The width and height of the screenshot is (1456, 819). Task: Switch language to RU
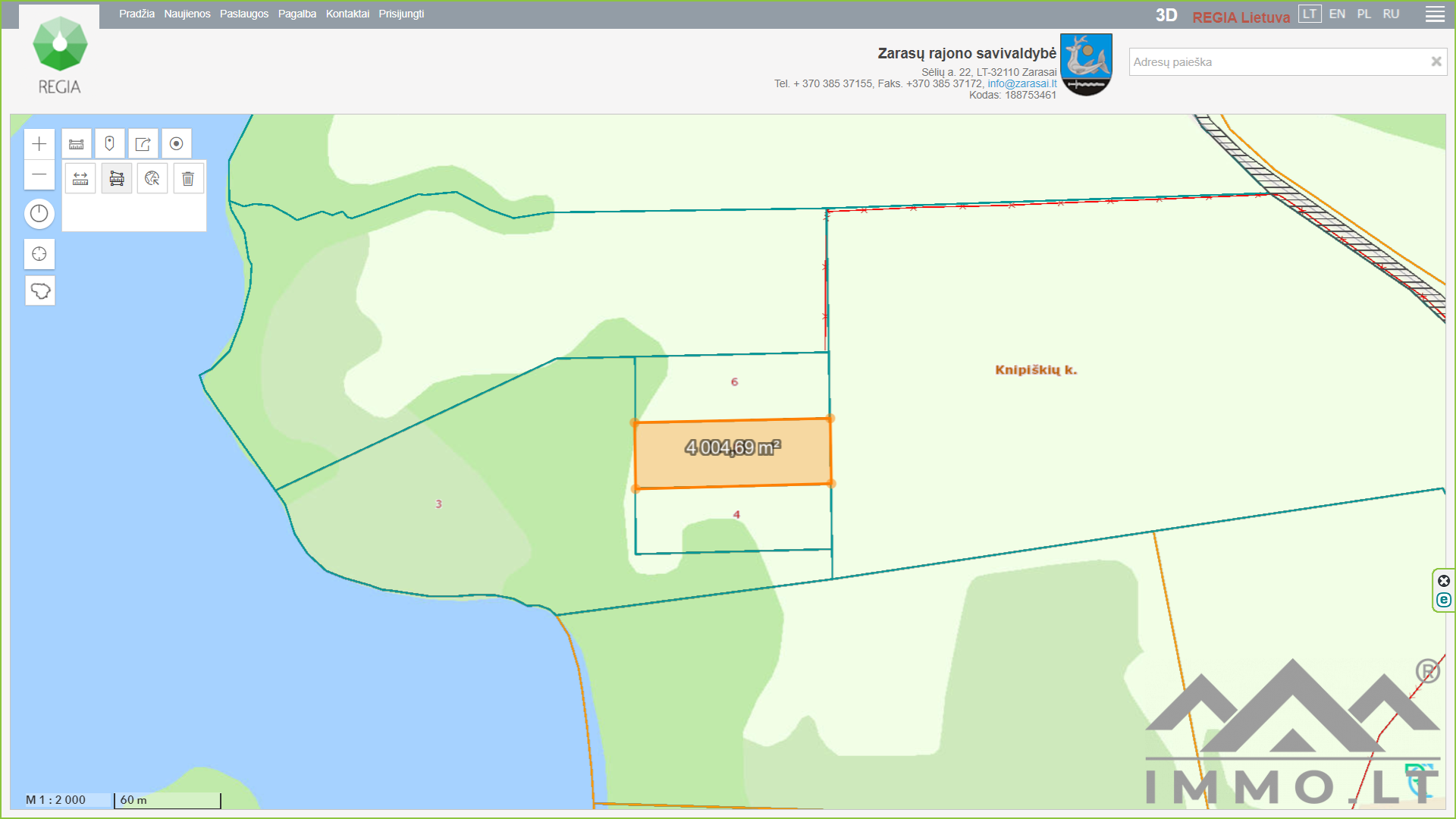1391,14
